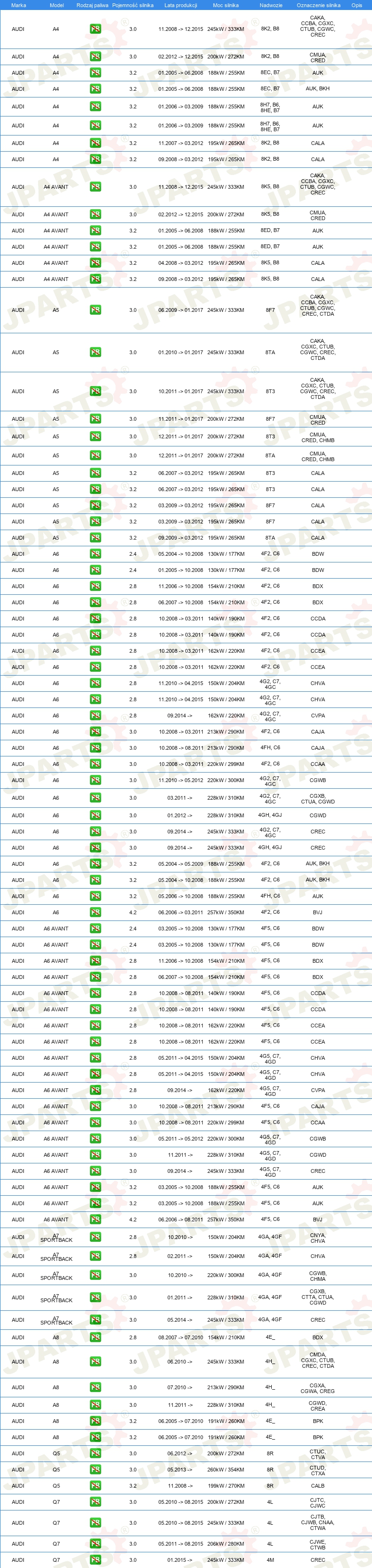Select 'A6 AVANT' model in 257kW/350KM row

[56, 1219]
